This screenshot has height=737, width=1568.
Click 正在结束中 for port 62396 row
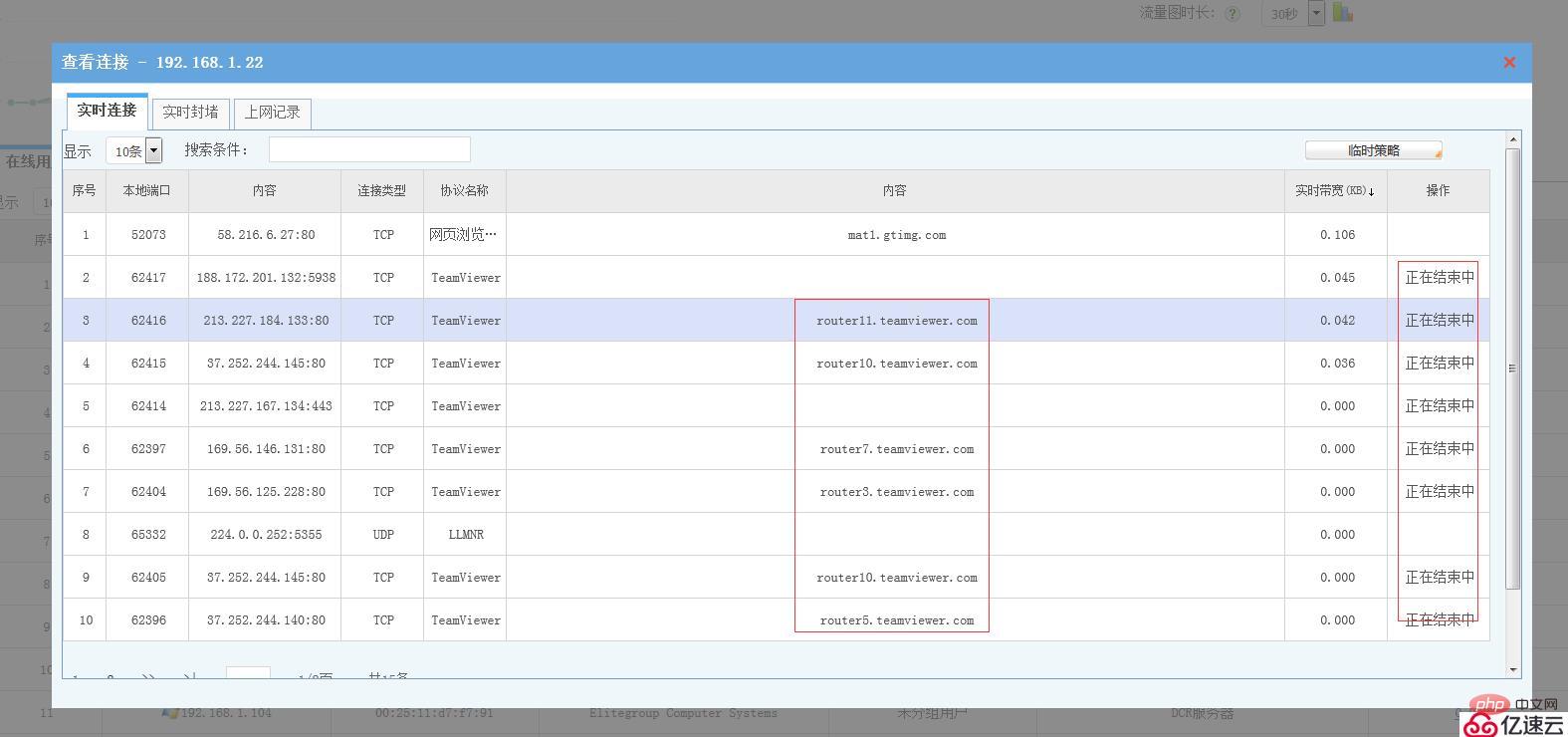click(1440, 620)
